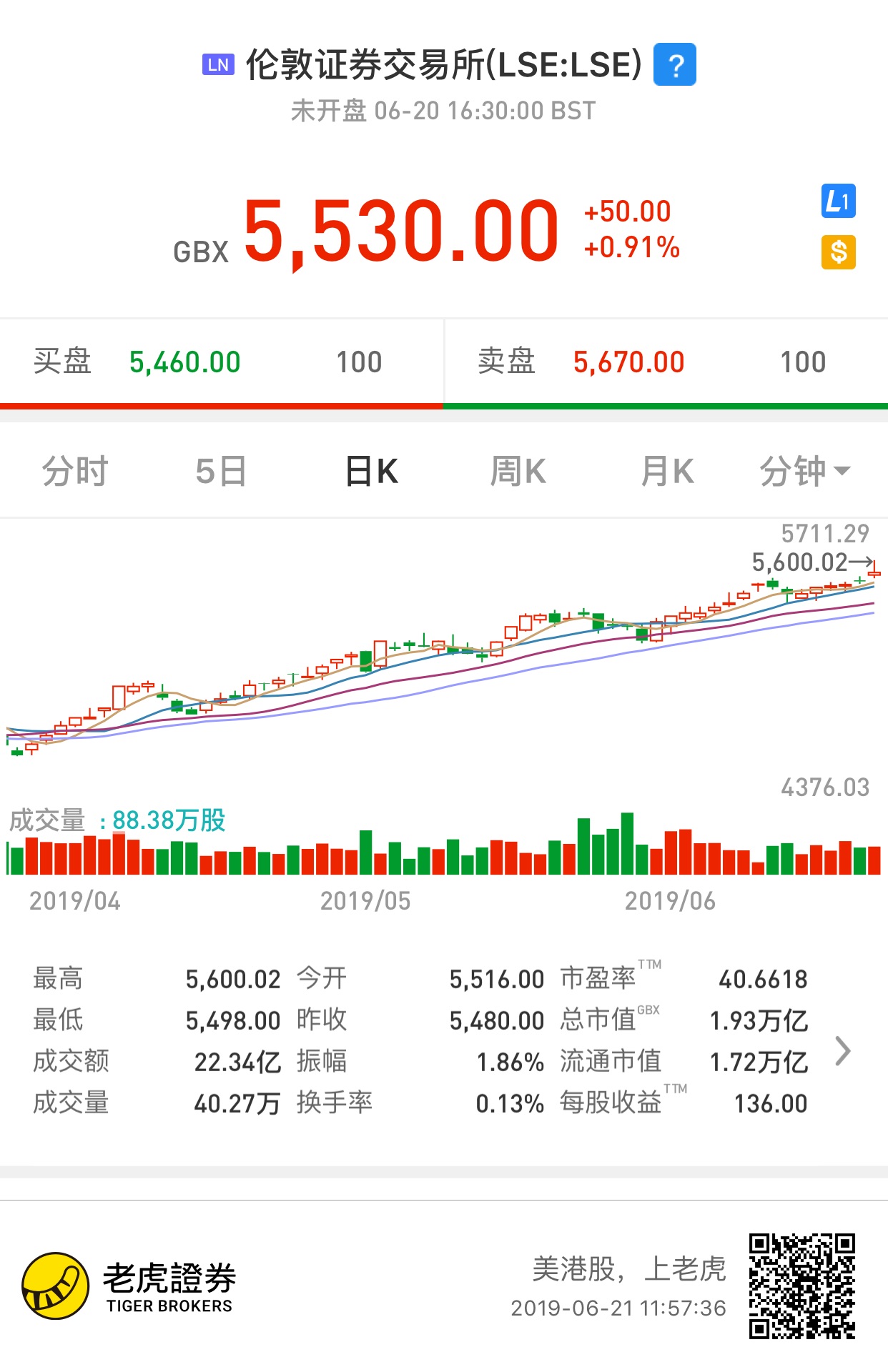888x1372 pixels.
Task: Tap the 昨收 value 5,480.00
Action: (x=497, y=1020)
